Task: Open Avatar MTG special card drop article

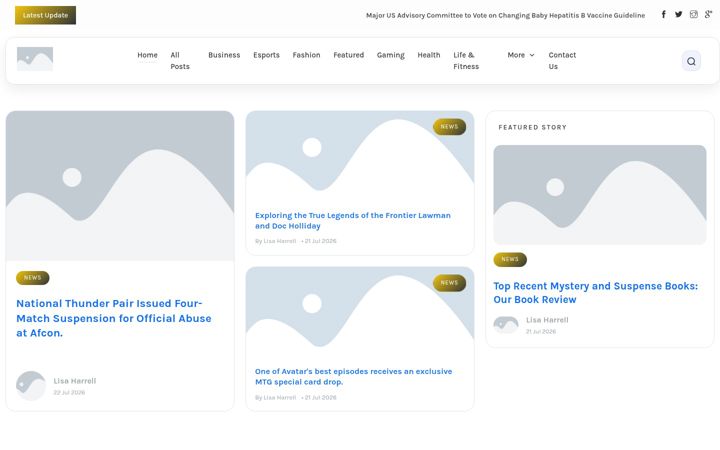Action: pyautogui.click(x=354, y=377)
